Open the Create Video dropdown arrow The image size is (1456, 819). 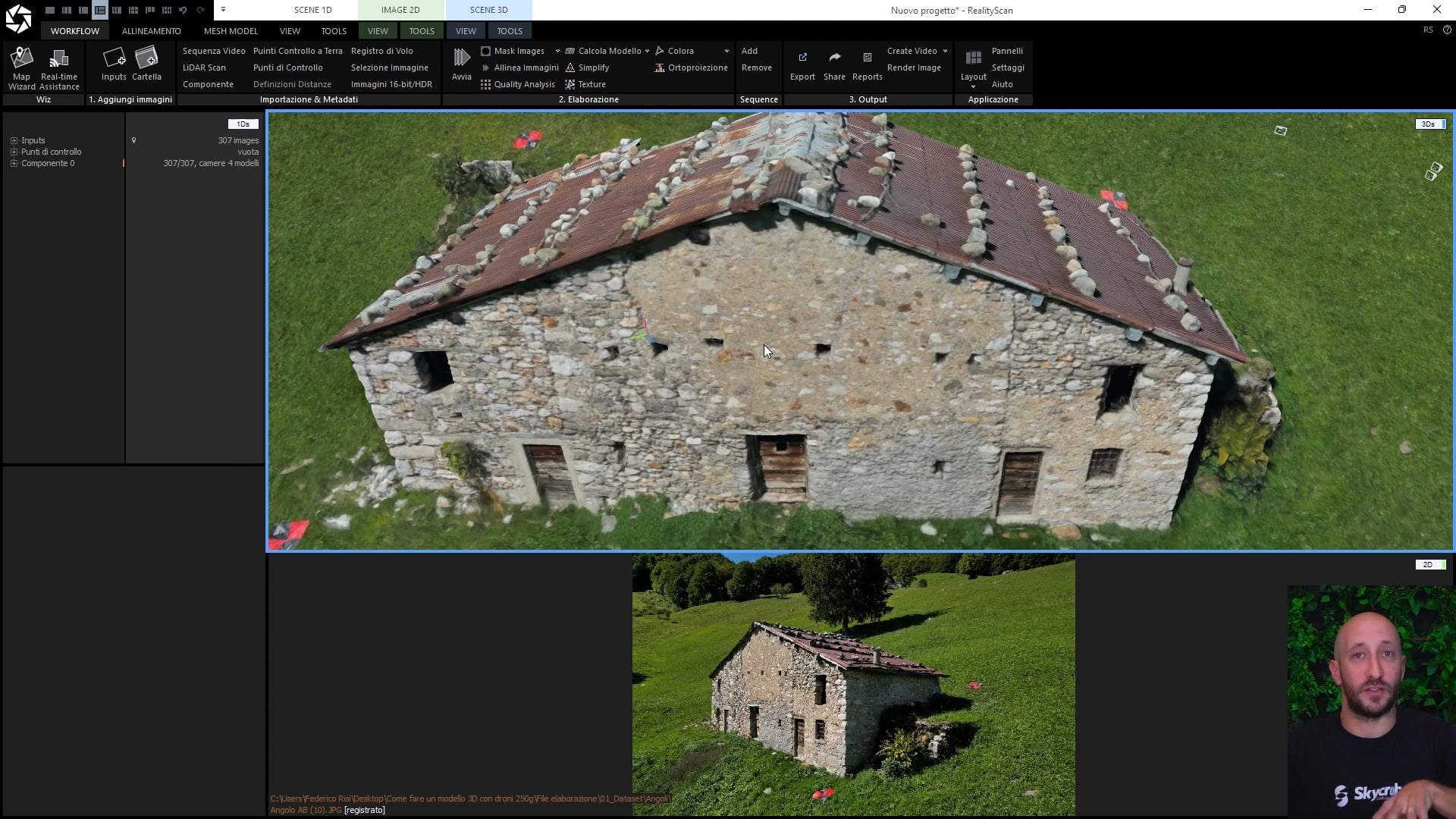[x=945, y=51]
